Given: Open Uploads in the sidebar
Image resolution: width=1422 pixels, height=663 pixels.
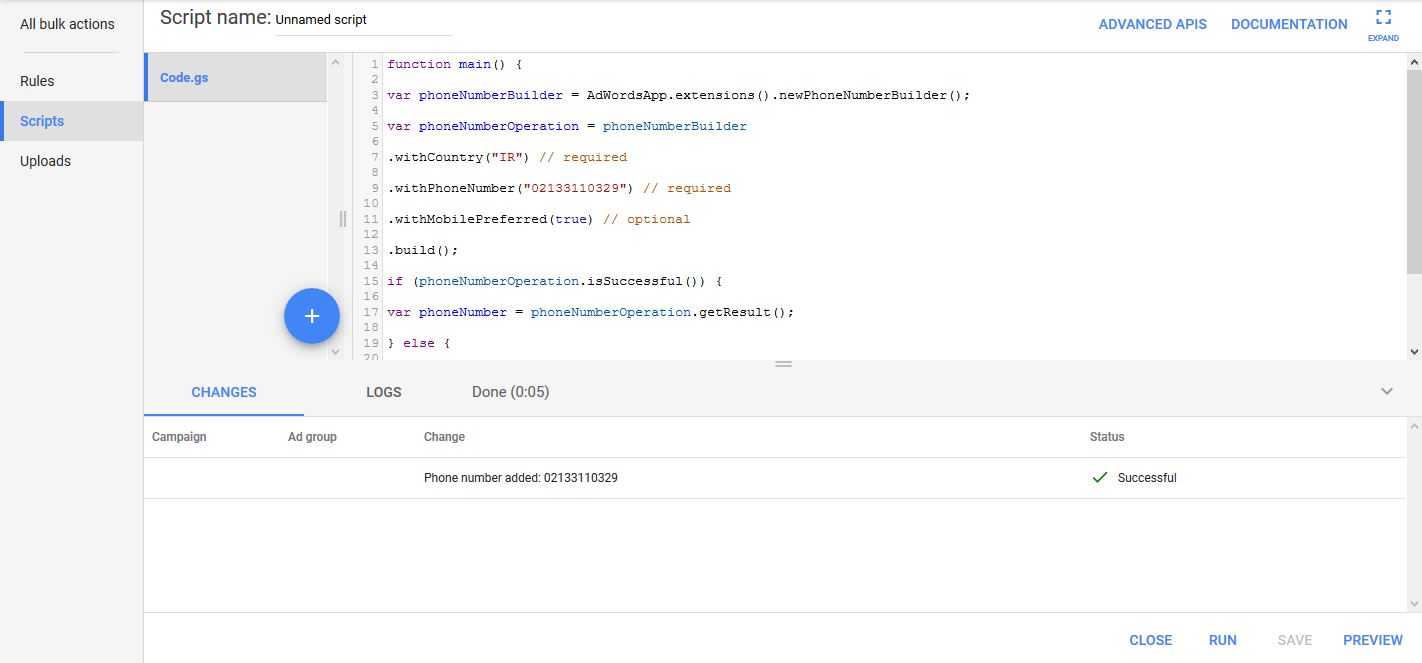Looking at the screenshot, I should coord(45,161).
